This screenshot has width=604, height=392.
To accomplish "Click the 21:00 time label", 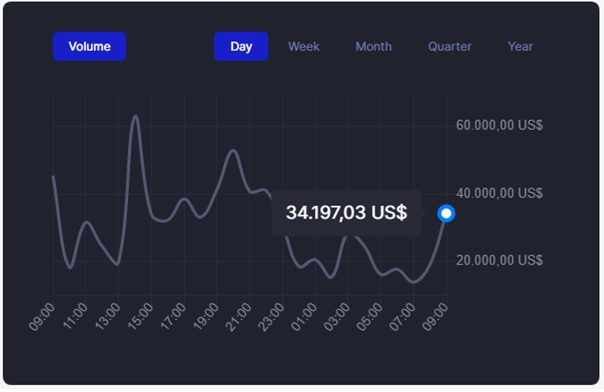I will [239, 317].
